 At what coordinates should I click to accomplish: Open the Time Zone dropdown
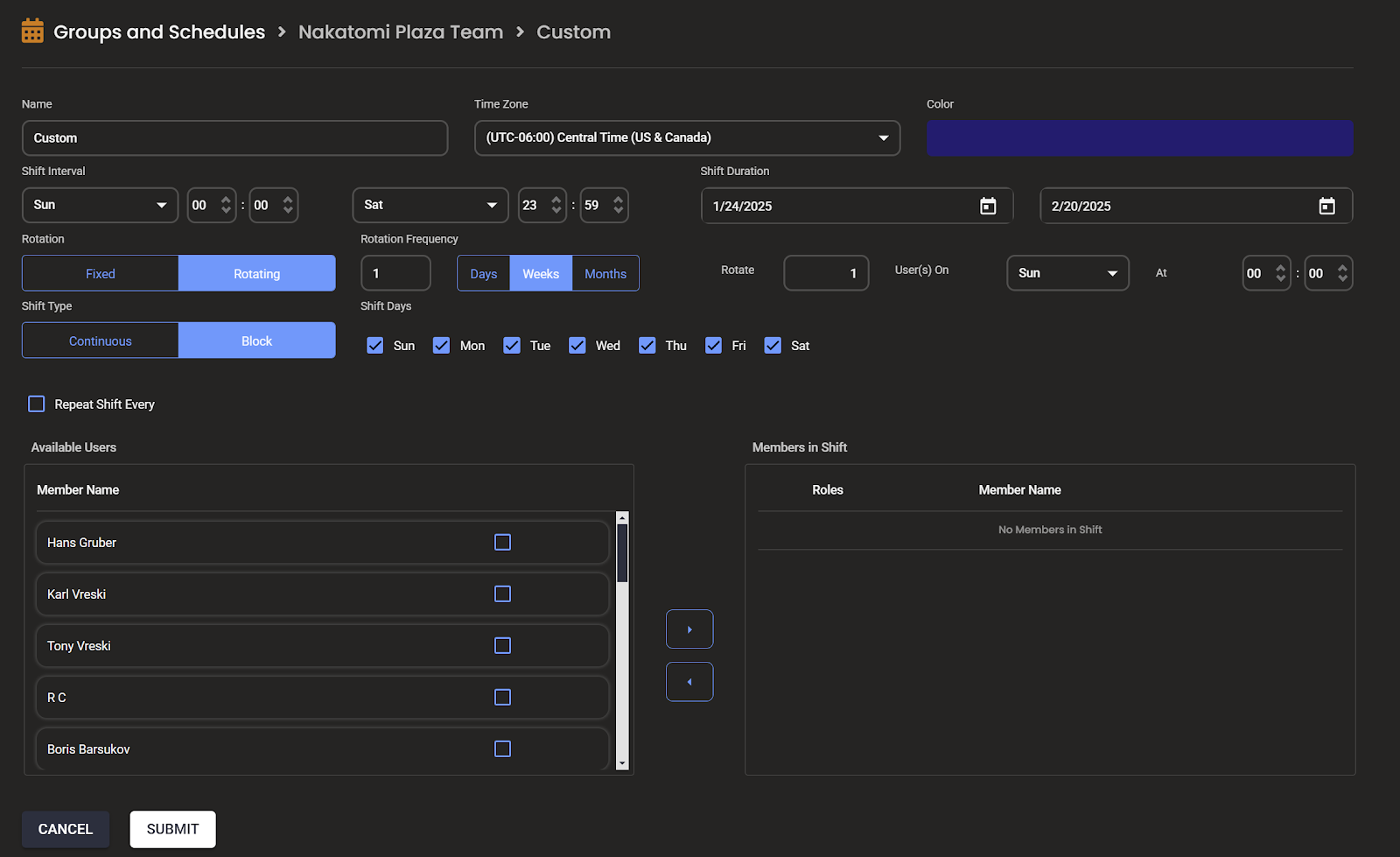[x=687, y=137]
